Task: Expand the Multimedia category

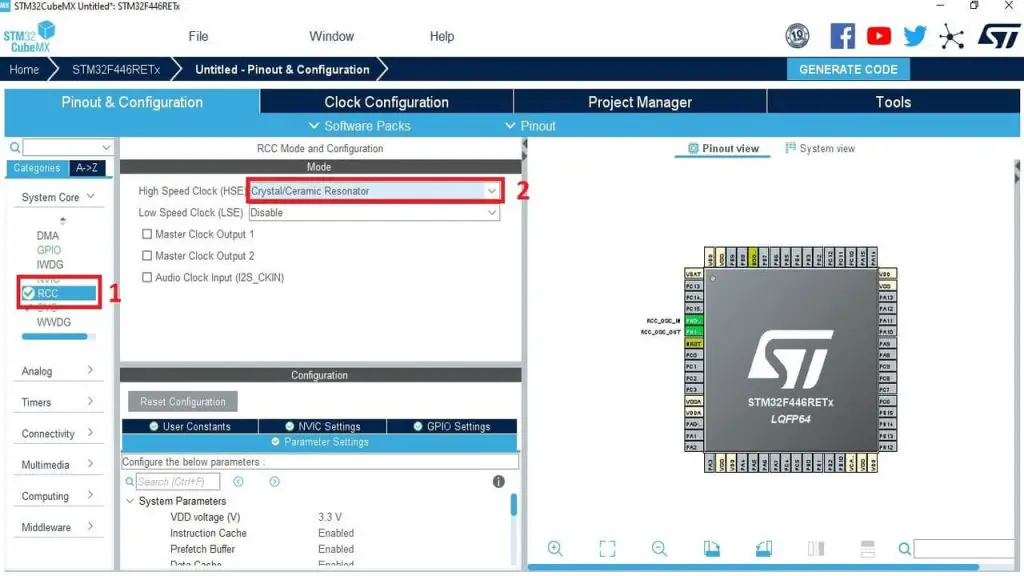Action: point(57,465)
